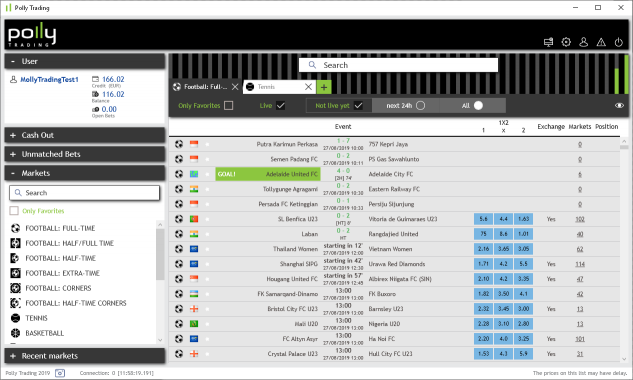Open the layout monitor icon in header
Screen dimensions: 633x380
click(548, 42)
